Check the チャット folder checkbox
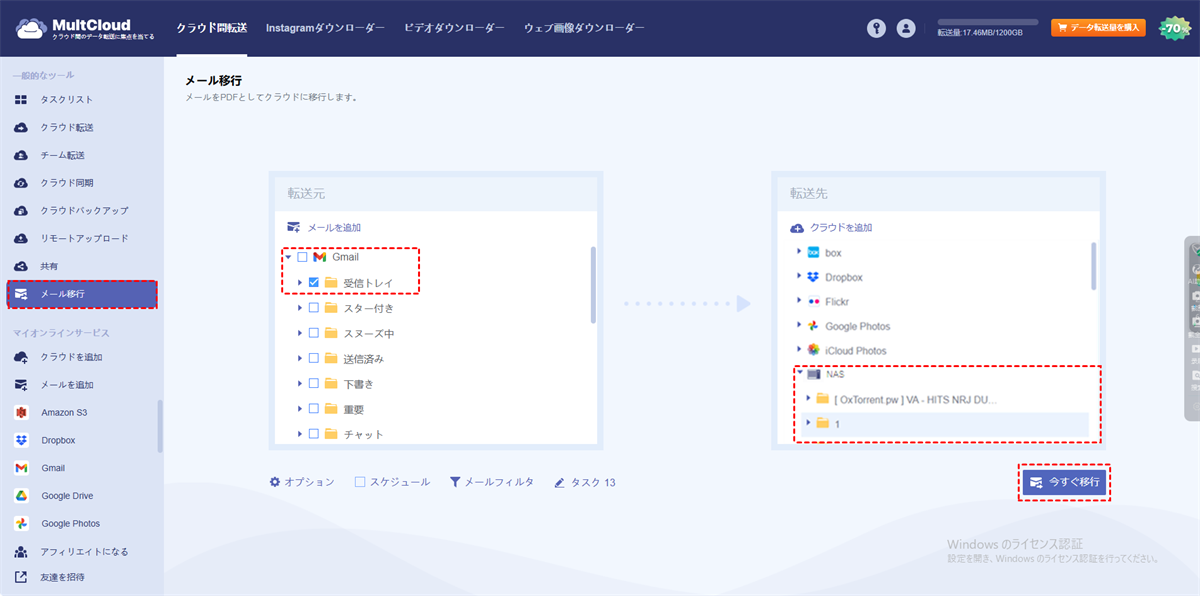 314,434
